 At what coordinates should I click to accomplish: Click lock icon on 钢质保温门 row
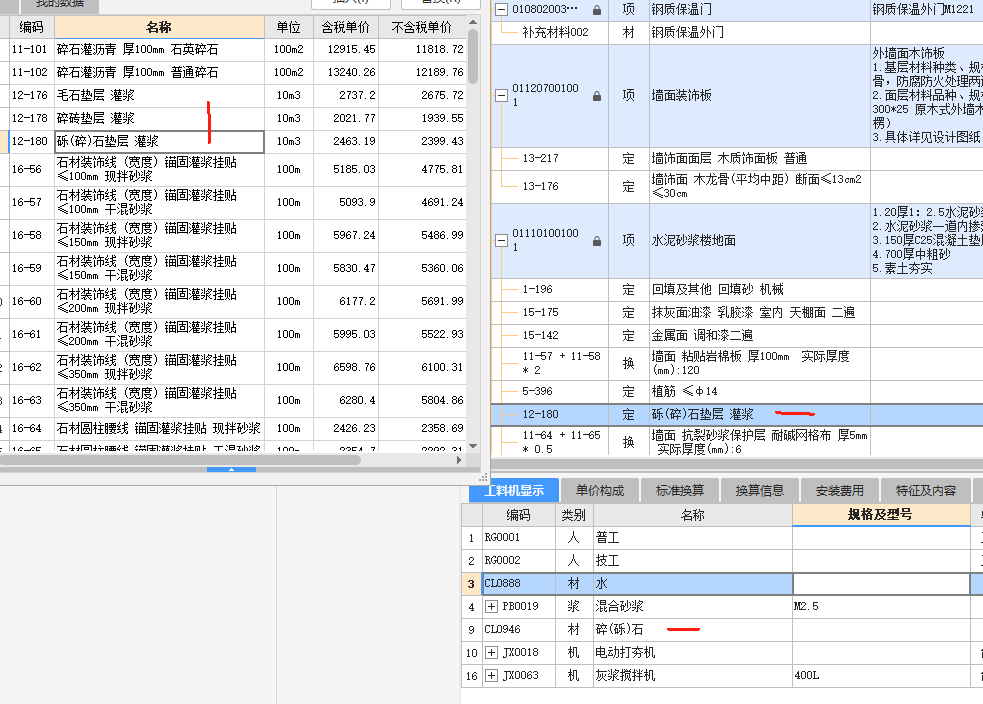pyautogui.click(x=597, y=10)
